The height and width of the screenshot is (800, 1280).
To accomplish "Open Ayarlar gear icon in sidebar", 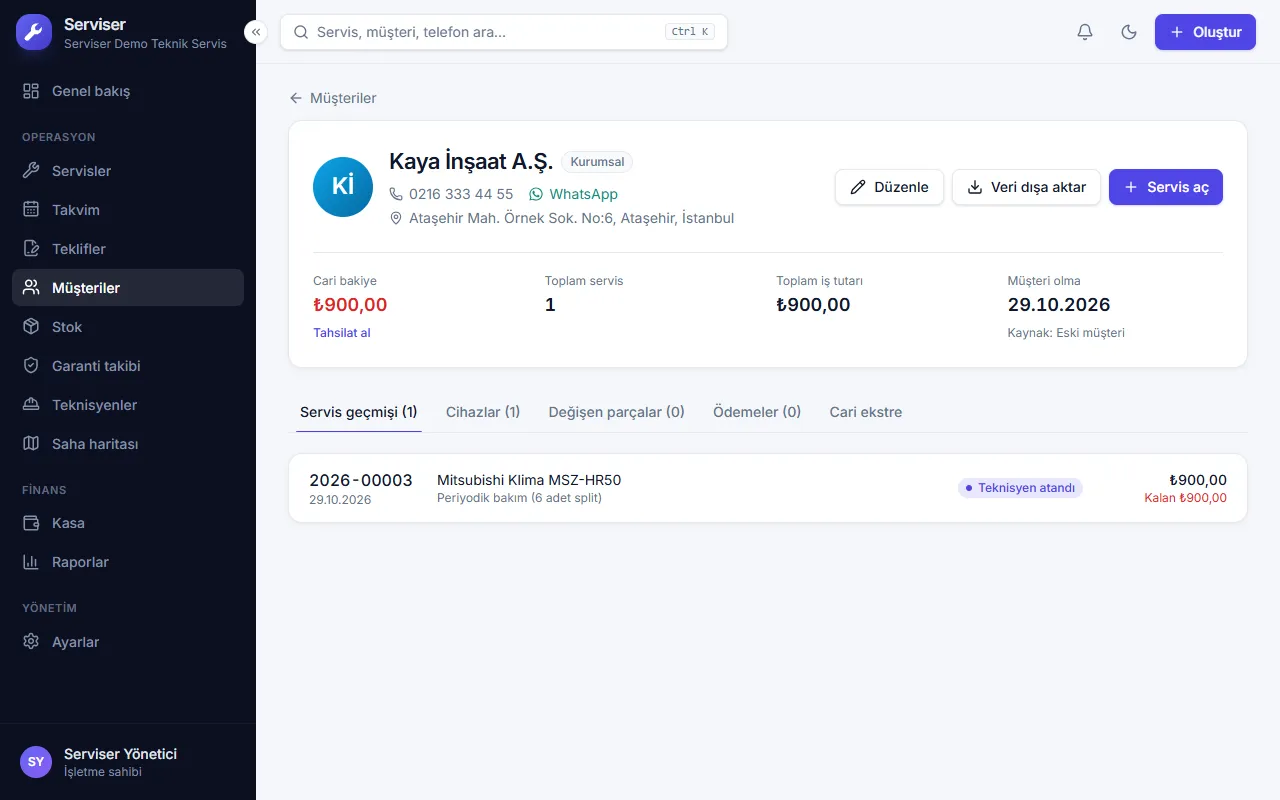I will [x=31, y=642].
